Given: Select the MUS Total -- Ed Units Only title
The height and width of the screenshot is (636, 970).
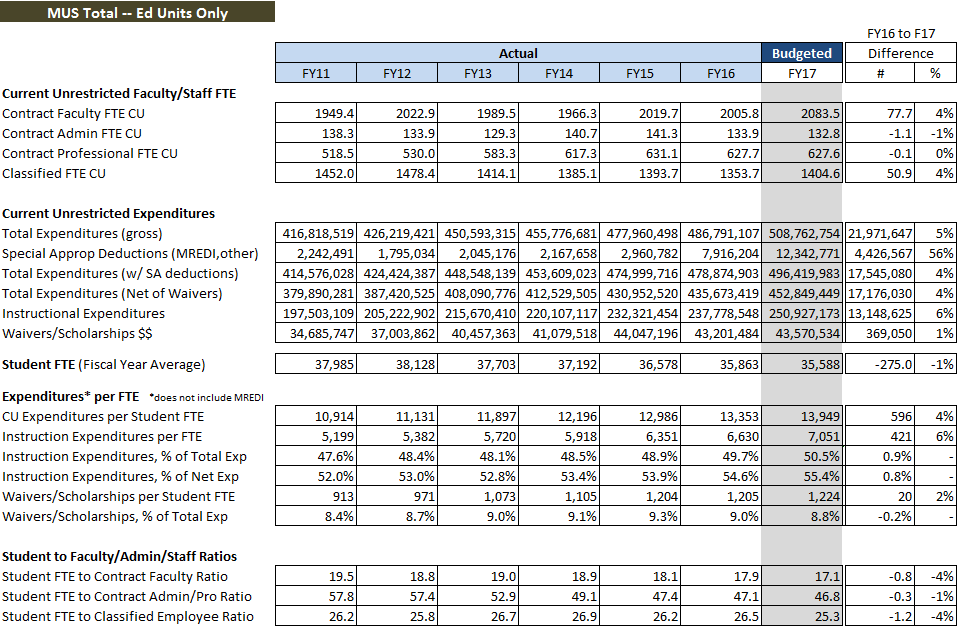Looking at the screenshot, I should pos(137,12).
